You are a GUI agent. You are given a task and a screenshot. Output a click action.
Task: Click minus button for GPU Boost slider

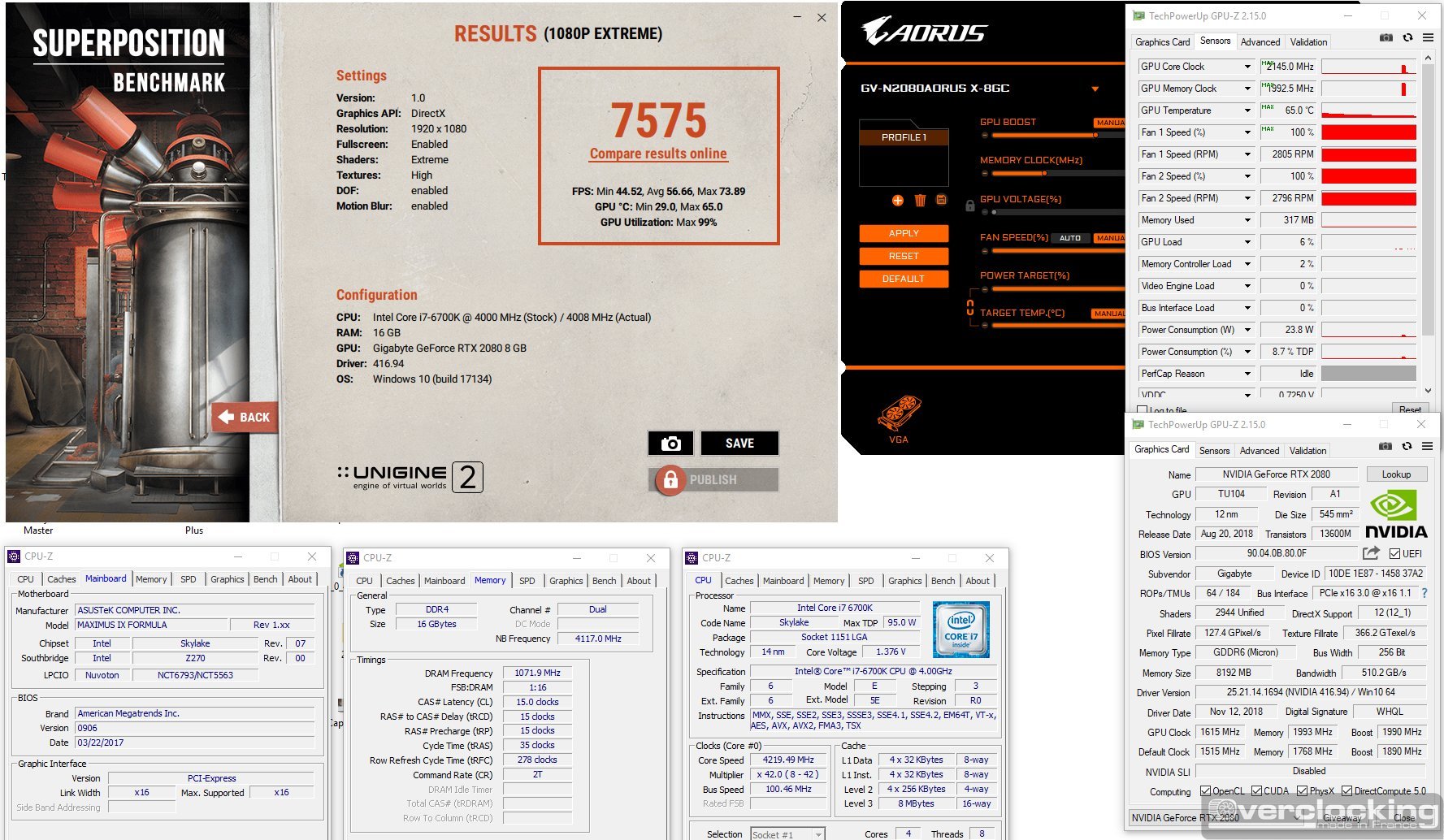click(984, 135)
